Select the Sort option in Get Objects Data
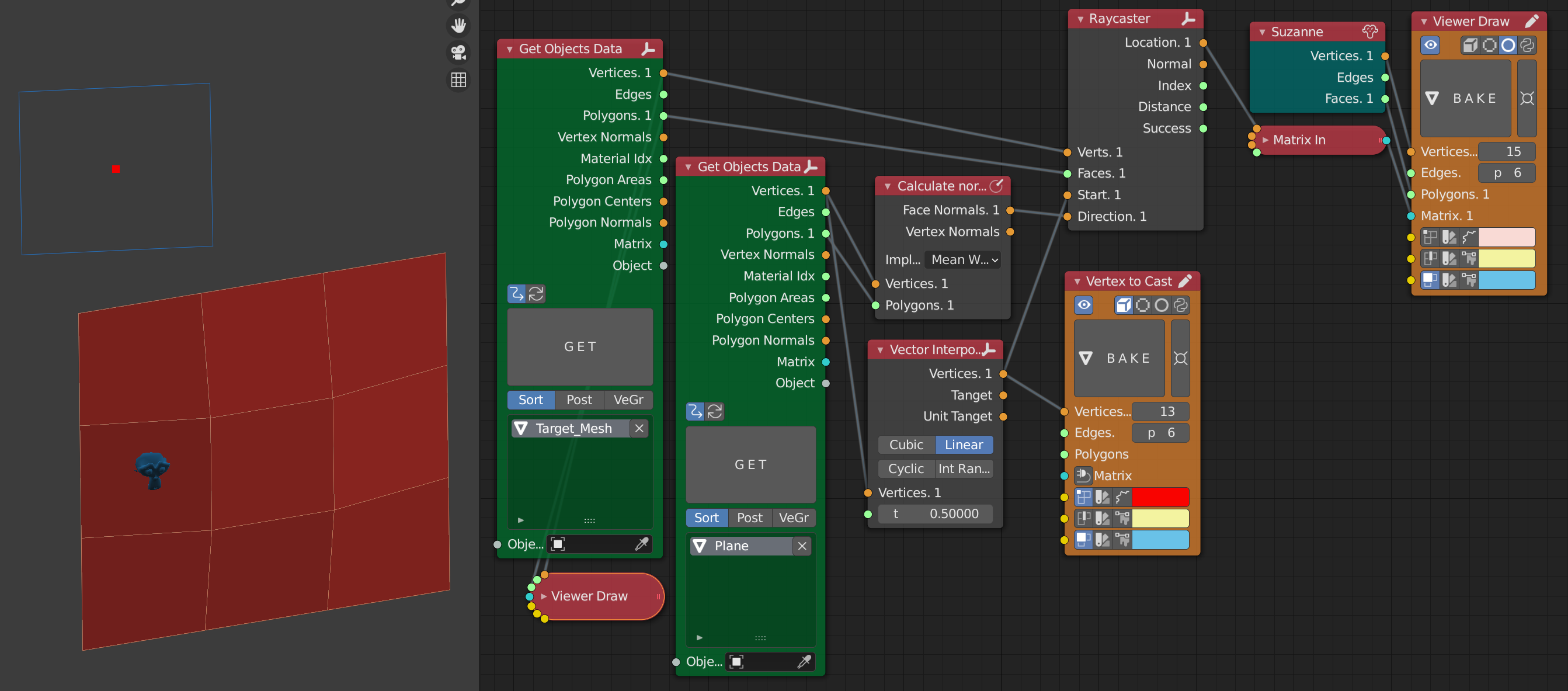This screenshot has height=691, width=1568. [x=531, y=399]
